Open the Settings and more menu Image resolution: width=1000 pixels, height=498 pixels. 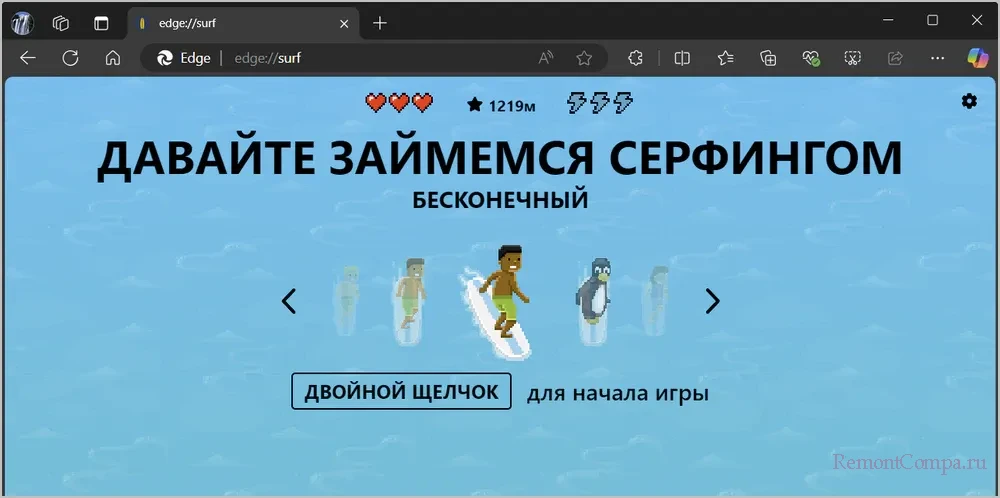[937, 58]
